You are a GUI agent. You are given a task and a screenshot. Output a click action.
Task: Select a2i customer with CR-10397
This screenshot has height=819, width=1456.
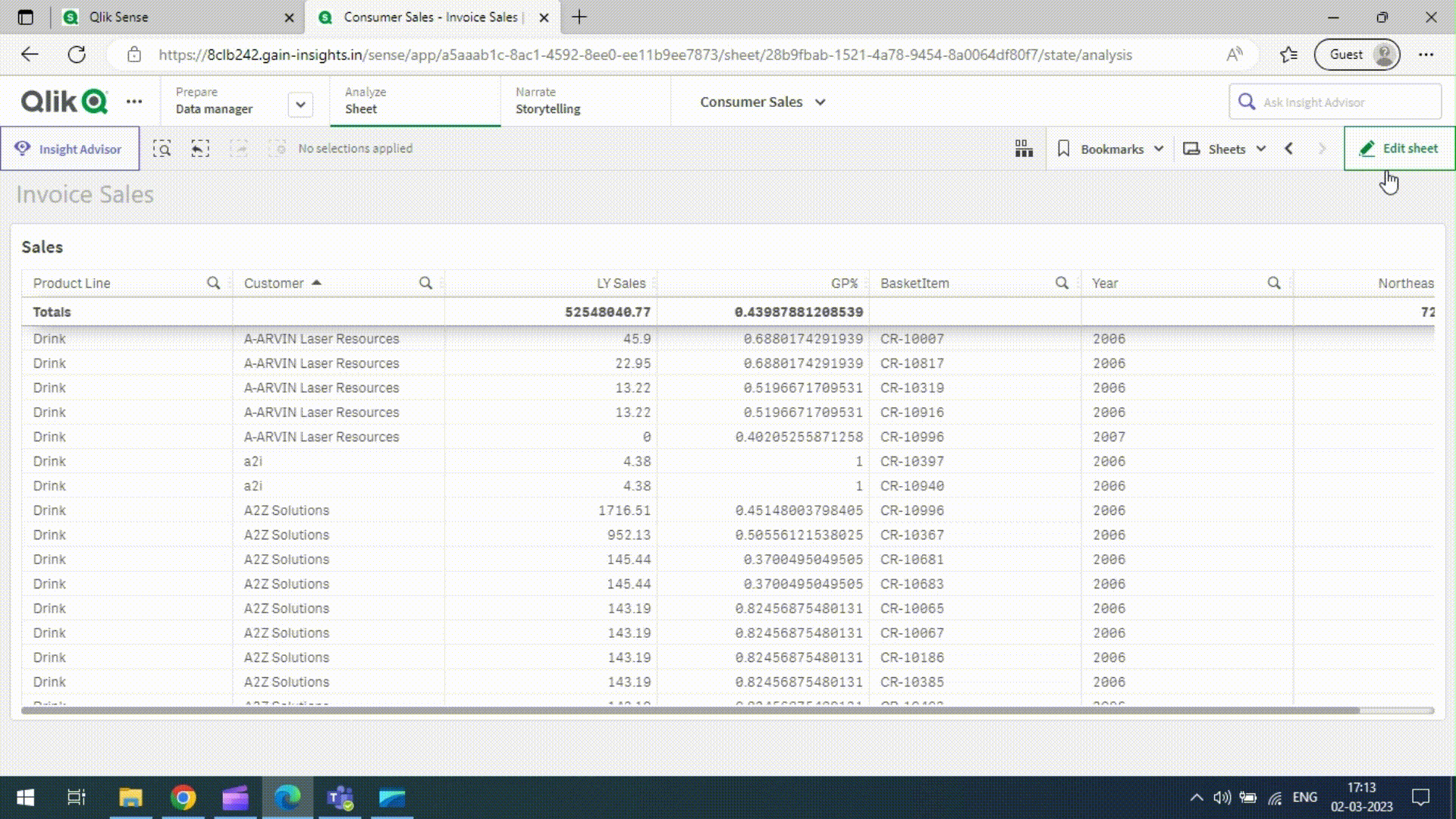(x=253, y=461)
